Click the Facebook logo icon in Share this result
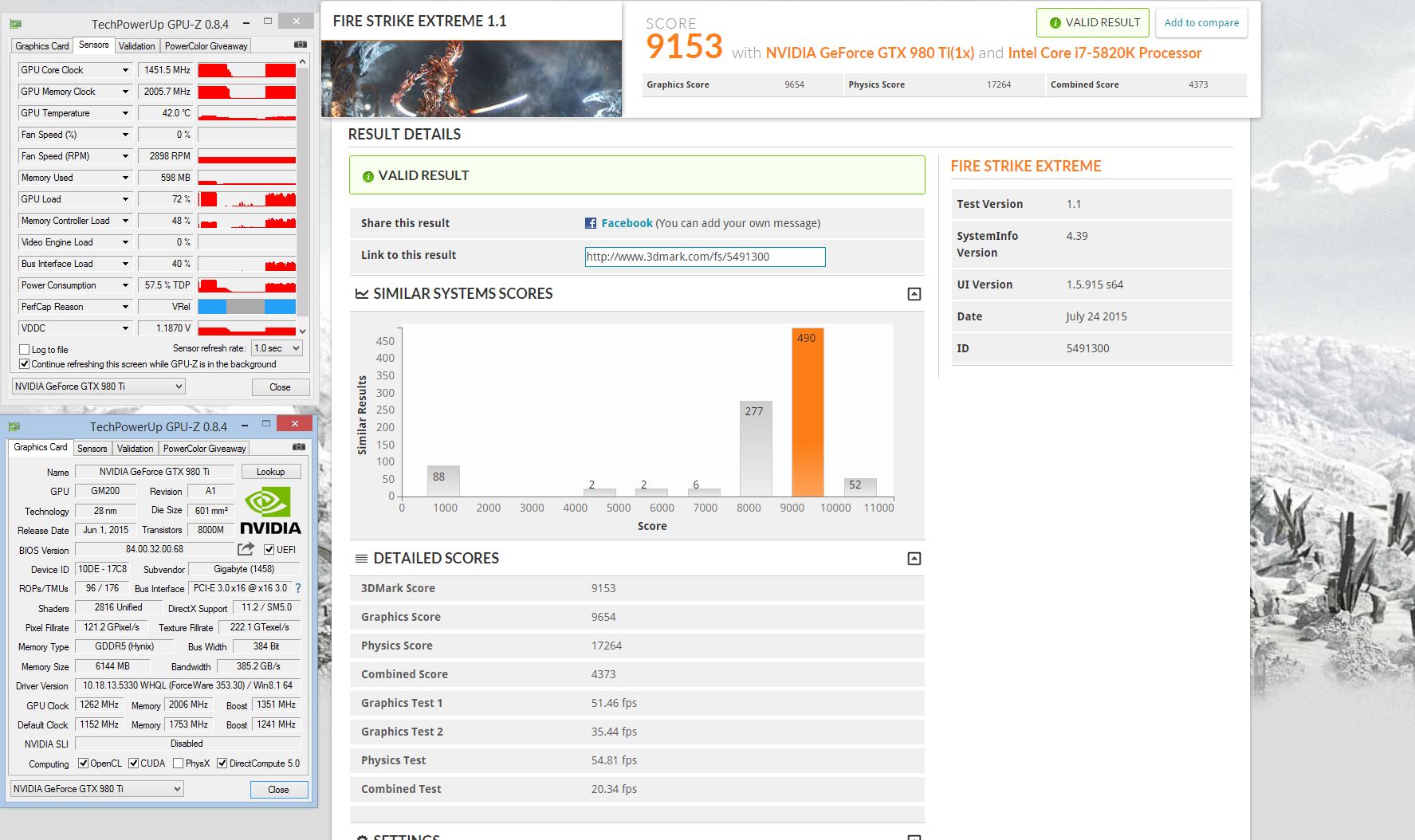Screen dimensions: 1415x840 (x=591, y=223)
